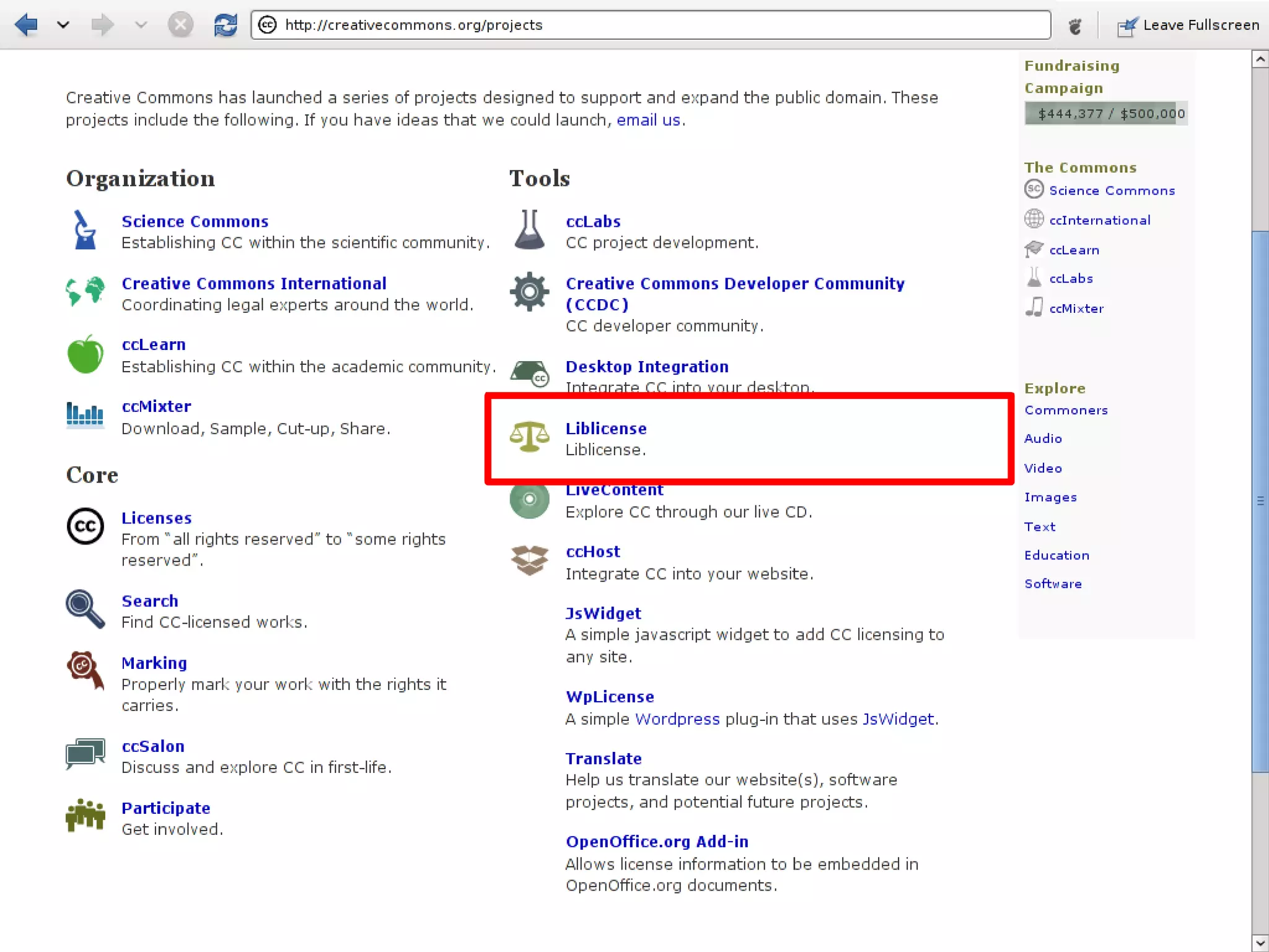The width and height of the screenshot is (1269, 952).
Task: Click Leave Fullscreen button
Action: click(x=1188, y=25)
